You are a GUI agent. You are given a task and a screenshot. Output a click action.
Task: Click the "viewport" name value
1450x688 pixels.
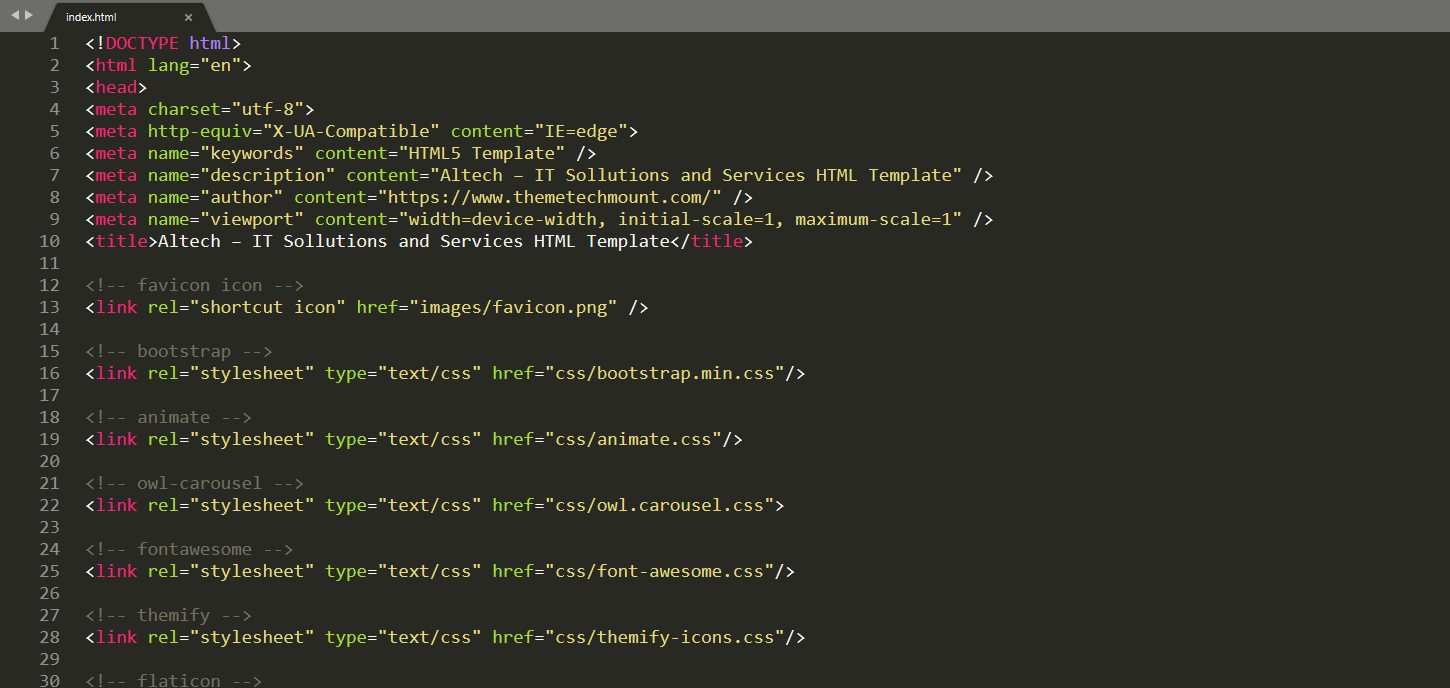(x=252, y=219)
